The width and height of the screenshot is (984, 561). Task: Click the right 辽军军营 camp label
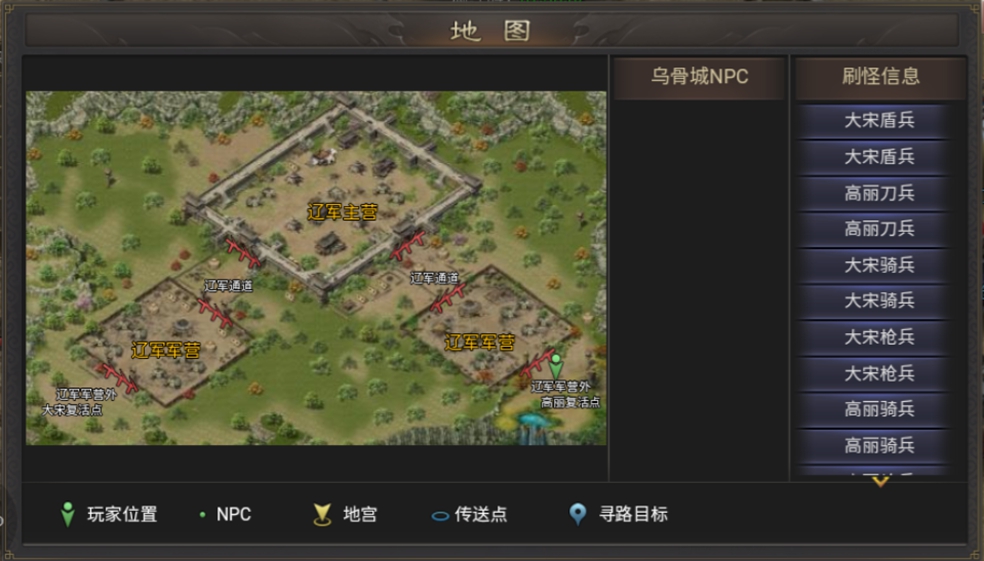click(479, 343)
